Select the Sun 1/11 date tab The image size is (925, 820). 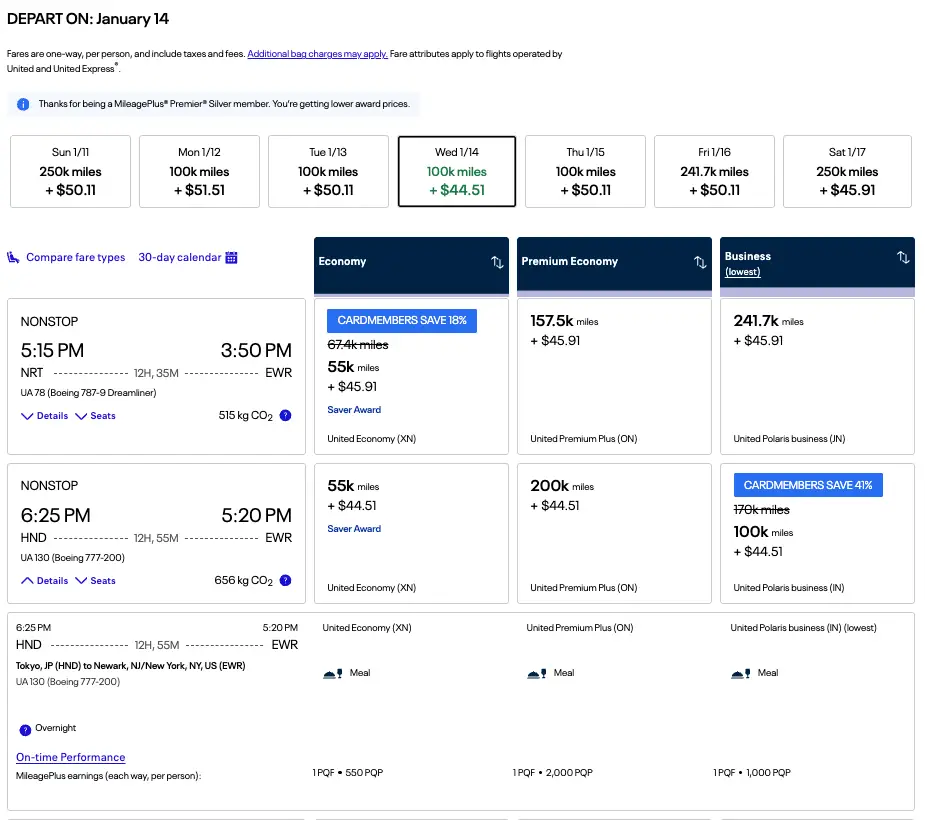pos(70,172)
